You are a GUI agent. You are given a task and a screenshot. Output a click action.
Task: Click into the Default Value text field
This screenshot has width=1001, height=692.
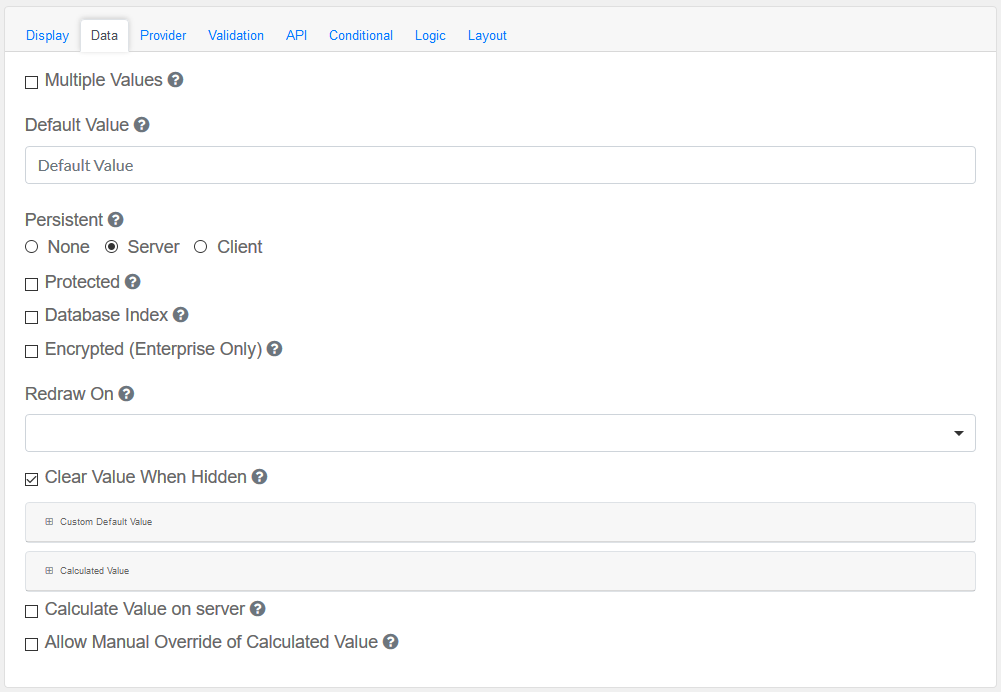coord(500,166)
